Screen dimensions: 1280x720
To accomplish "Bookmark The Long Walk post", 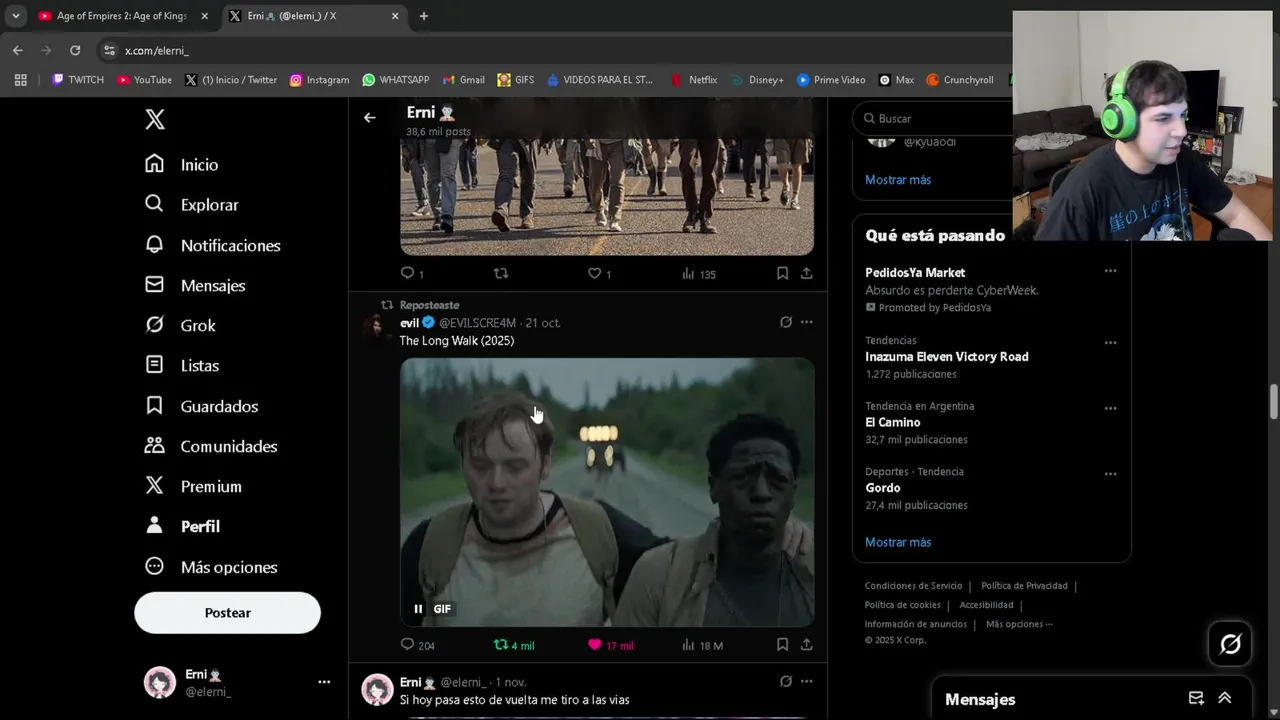I will coord(782,645).
